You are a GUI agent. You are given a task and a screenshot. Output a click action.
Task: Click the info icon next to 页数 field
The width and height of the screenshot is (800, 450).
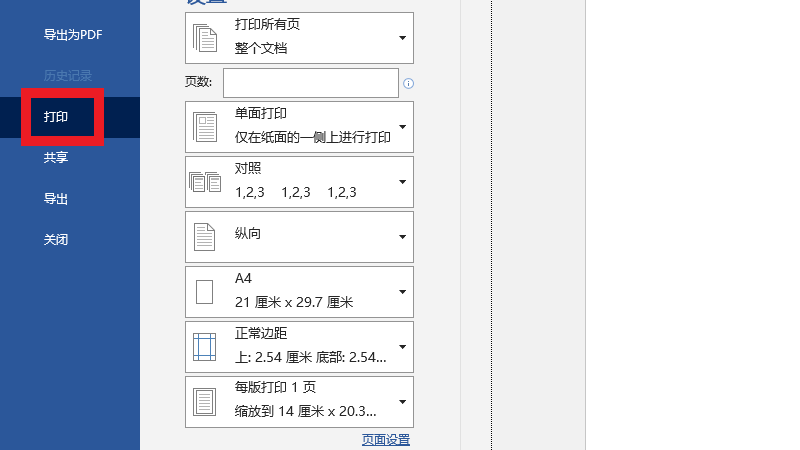click(408, 84)
